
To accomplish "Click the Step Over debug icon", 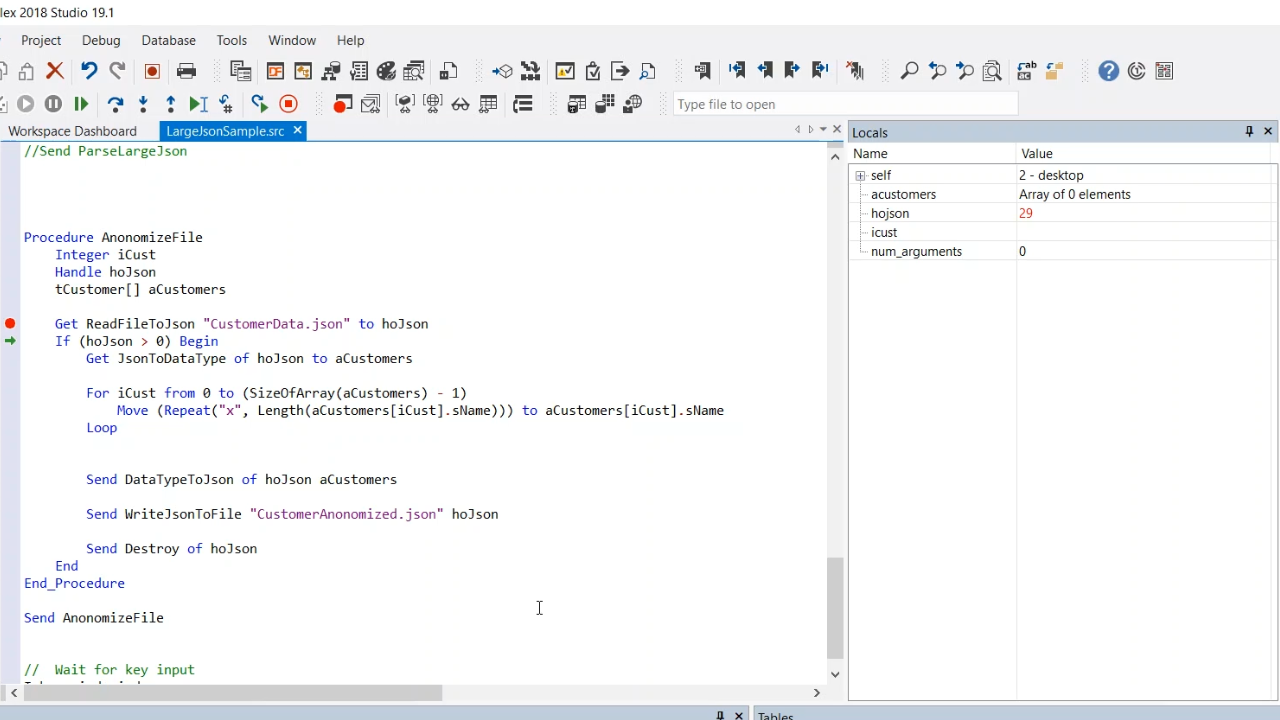I will [115, 104].
